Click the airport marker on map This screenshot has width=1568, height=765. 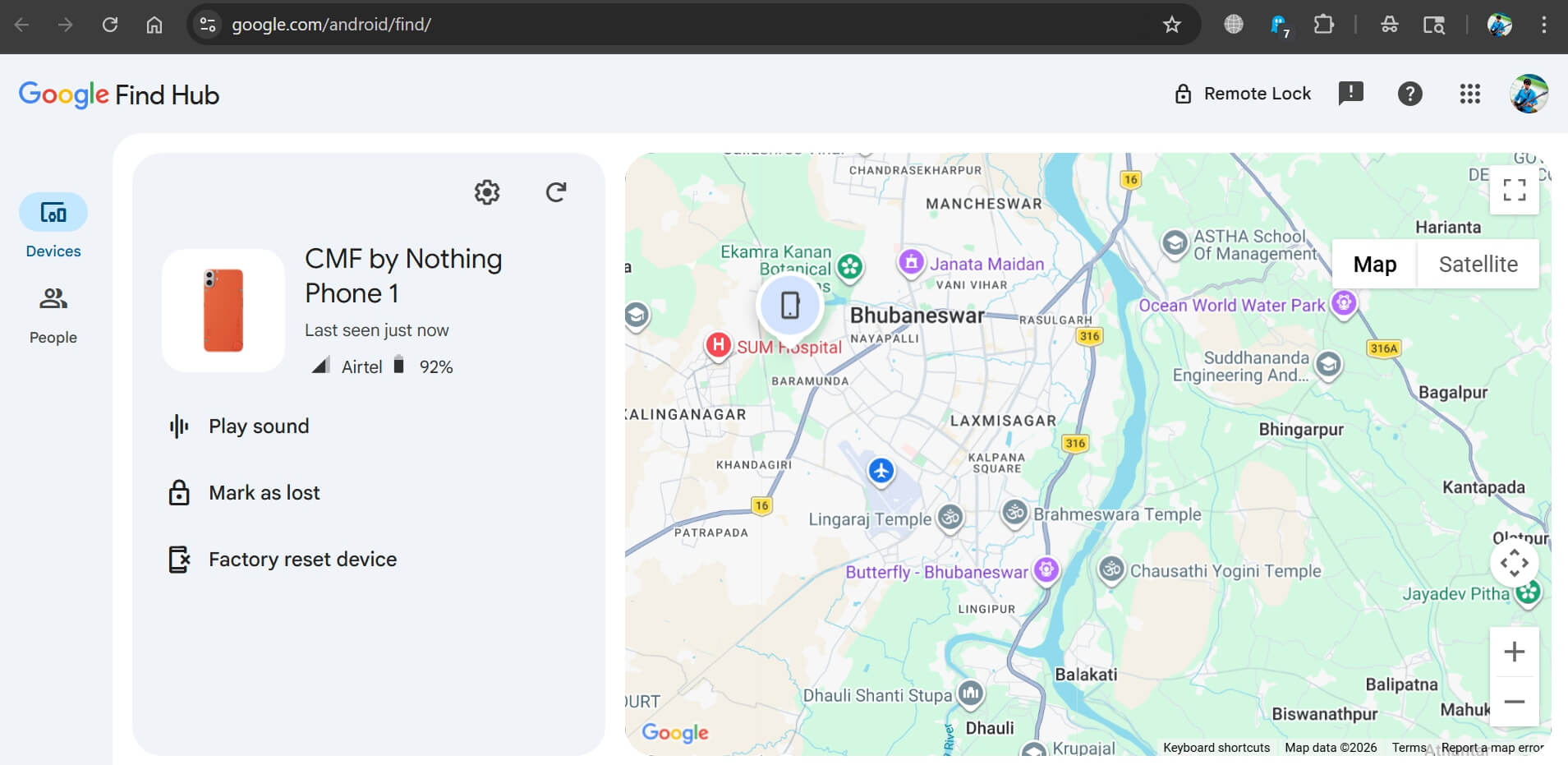[881, 472]
